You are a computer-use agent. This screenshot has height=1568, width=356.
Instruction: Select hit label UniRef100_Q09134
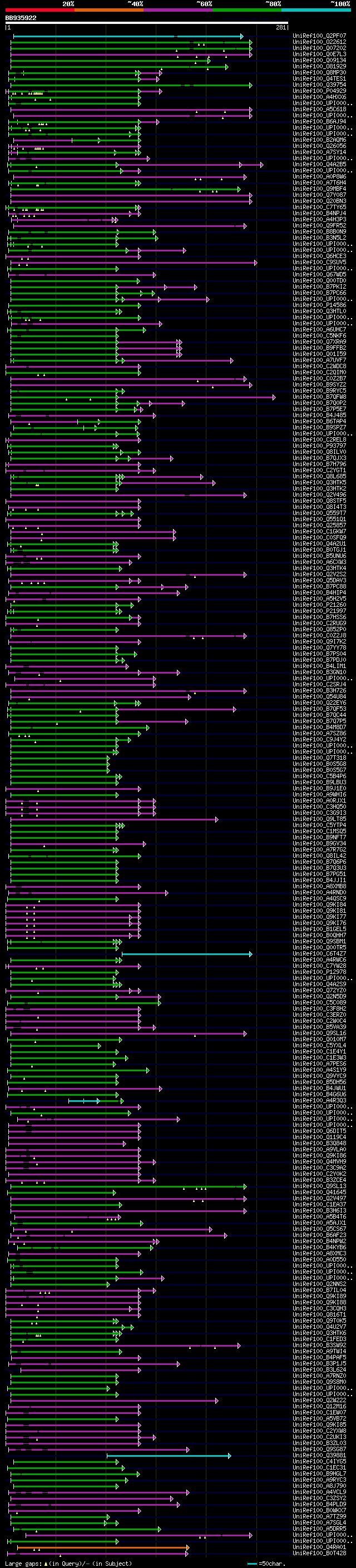[x=319, y=60]
